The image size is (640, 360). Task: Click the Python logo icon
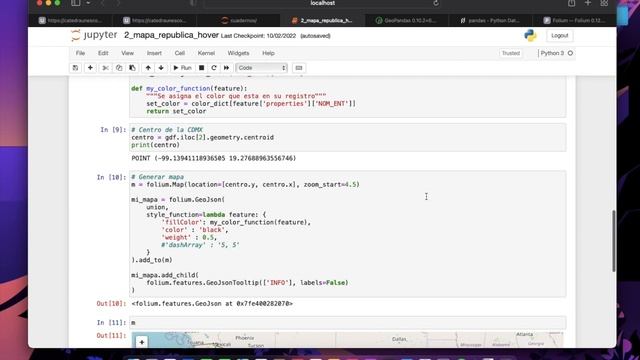(x=530, y=36)
